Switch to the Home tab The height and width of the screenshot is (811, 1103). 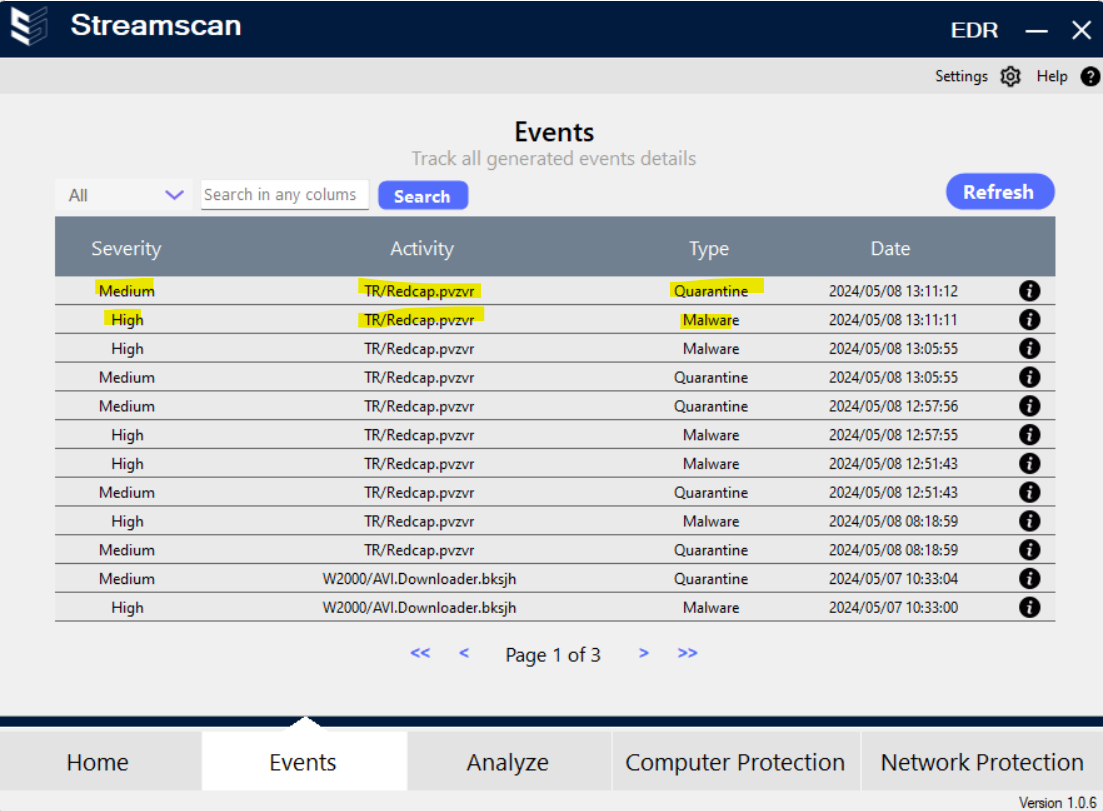101,762
